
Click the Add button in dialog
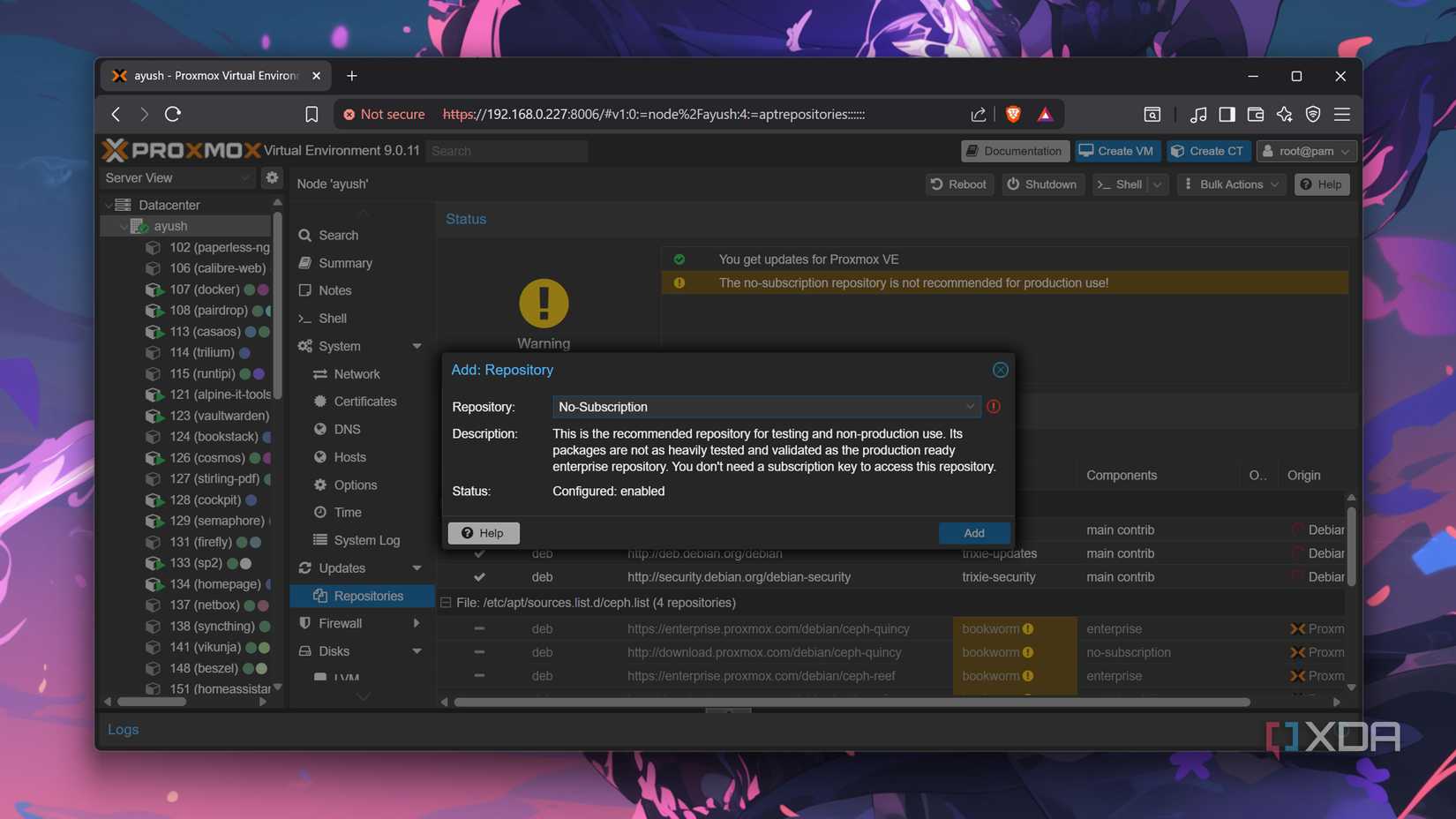tap(974, 533)
